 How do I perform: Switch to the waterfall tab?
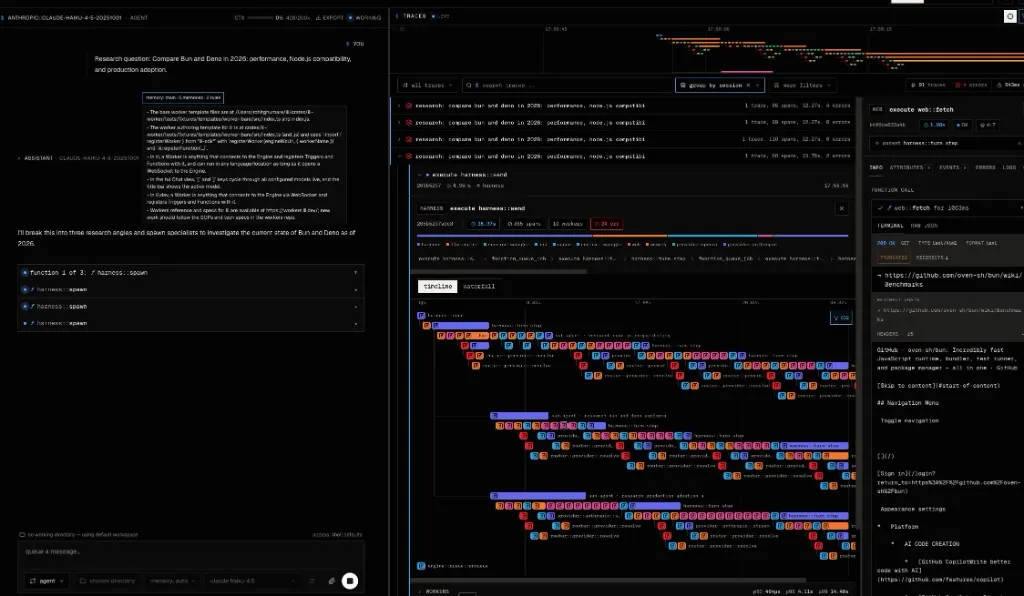pos(479,287)
